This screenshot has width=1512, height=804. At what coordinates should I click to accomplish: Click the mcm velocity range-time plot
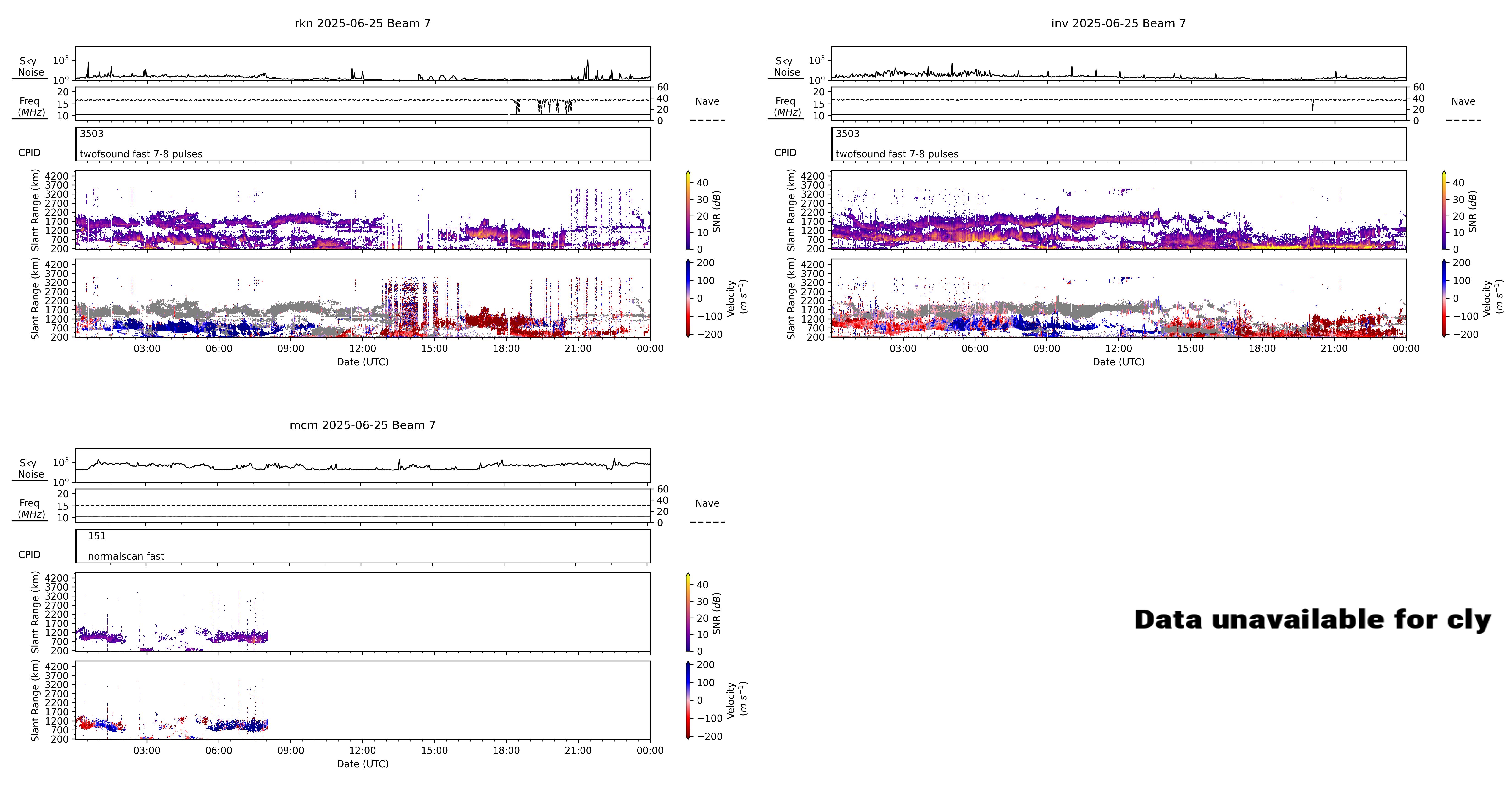(x=363, y=700)
